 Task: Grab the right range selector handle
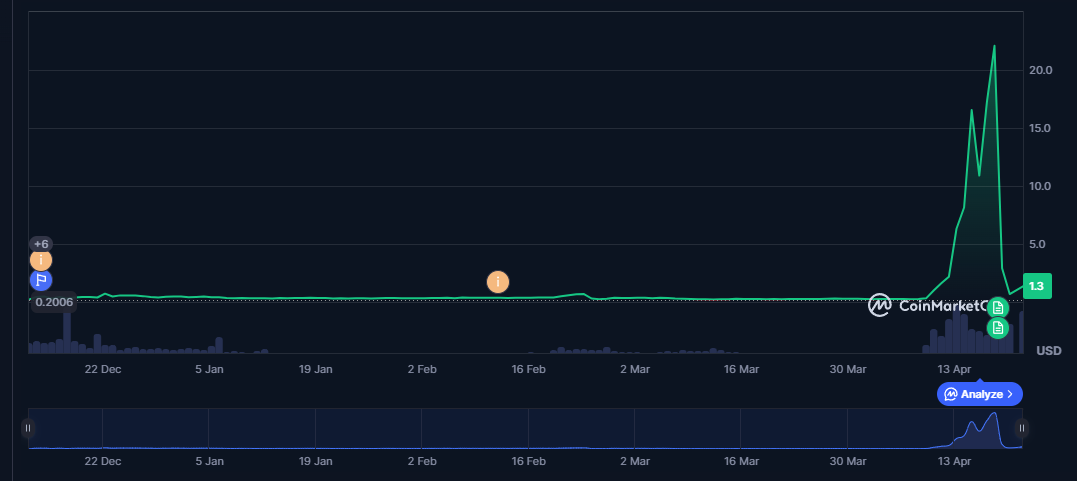tap(1022, 428)
